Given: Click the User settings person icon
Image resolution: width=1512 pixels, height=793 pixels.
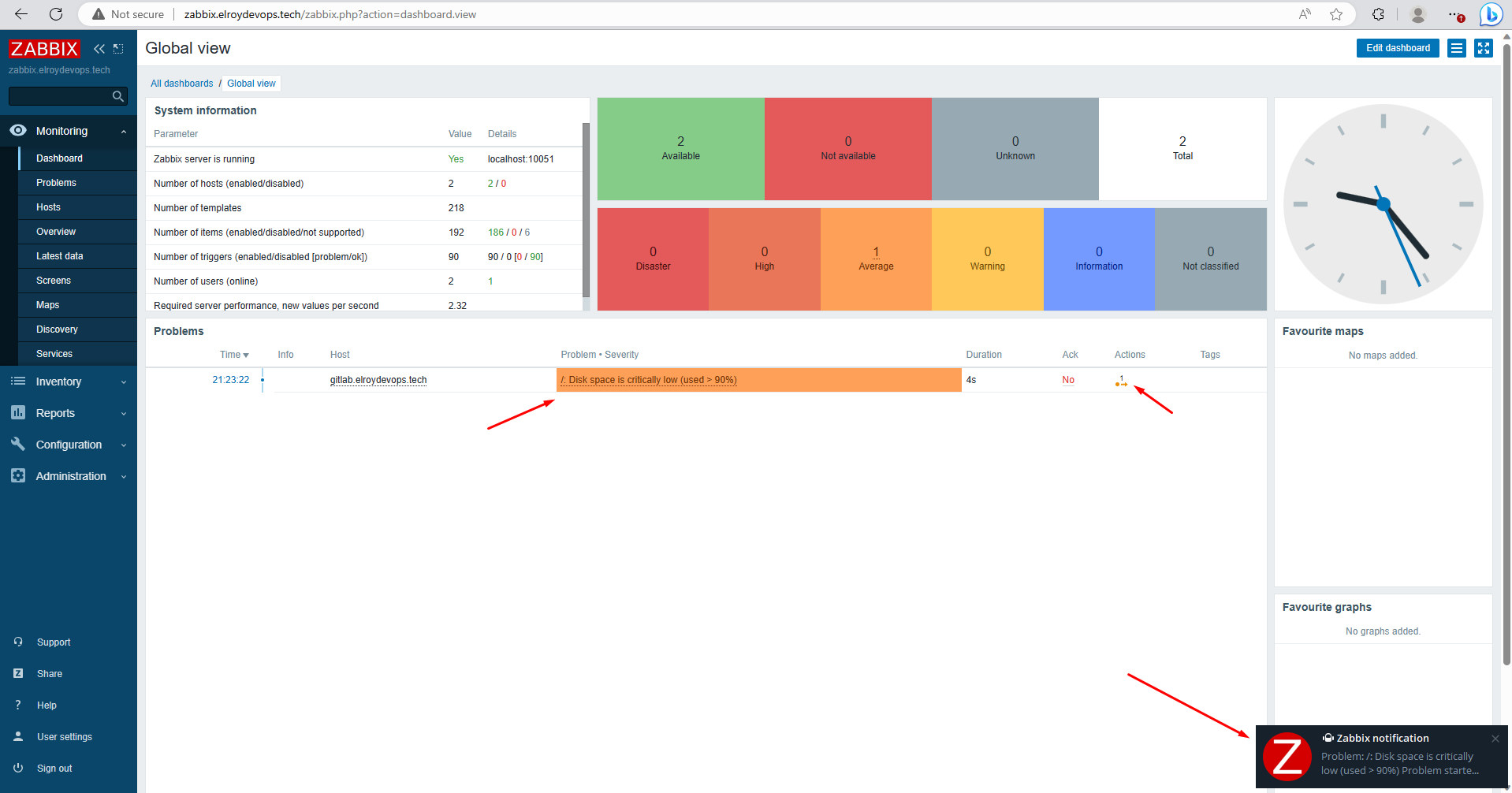Looking at the screenshot, I should point(18,737).
